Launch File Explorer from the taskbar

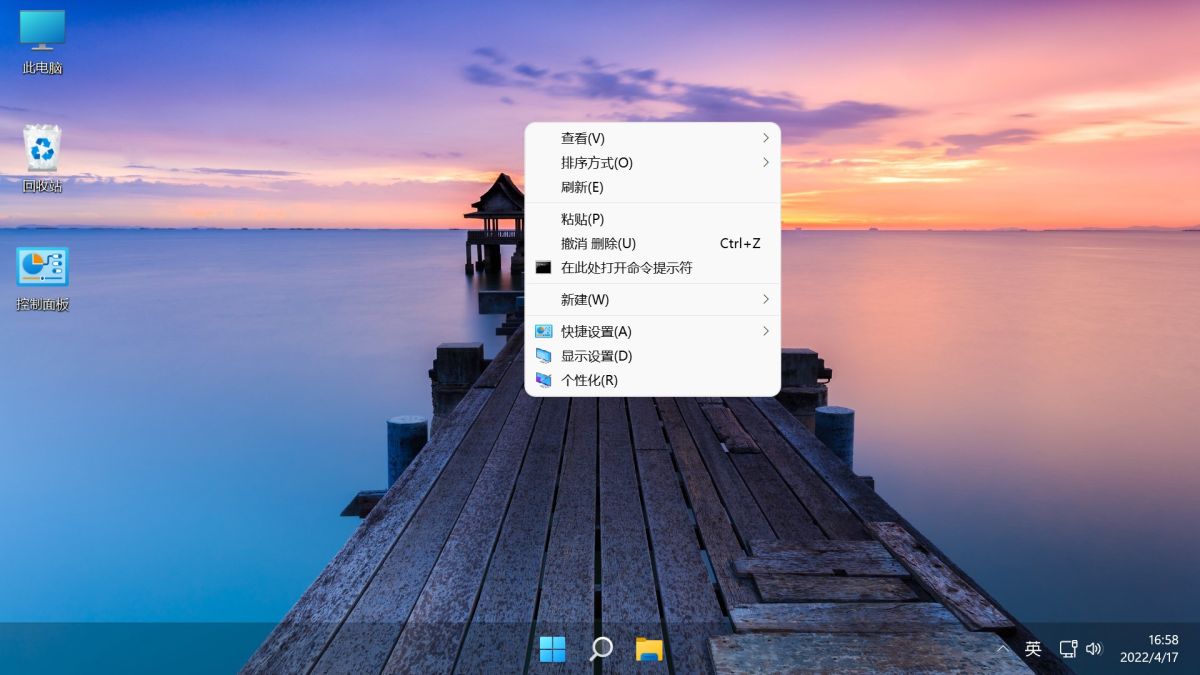pyautogui.click(x=648, y=649)
